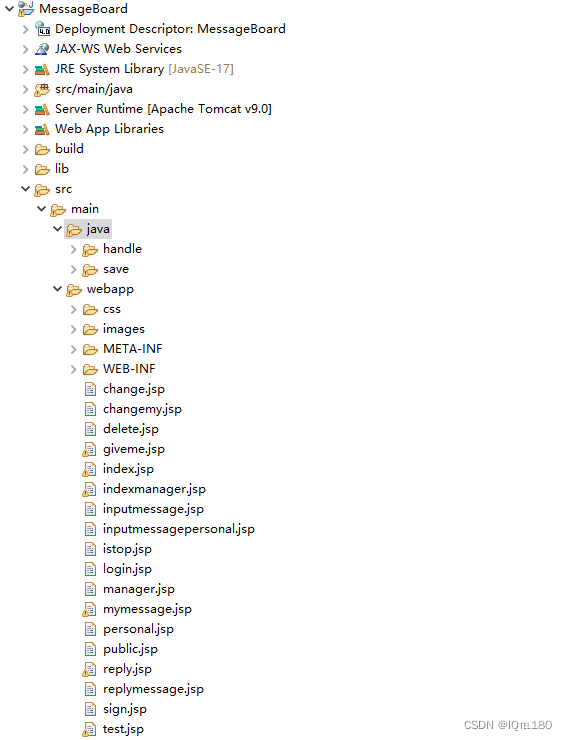The width and height of the screenshot is (567, 740).
Task: Select the public.jsp file name
Action: coord(130,649)
